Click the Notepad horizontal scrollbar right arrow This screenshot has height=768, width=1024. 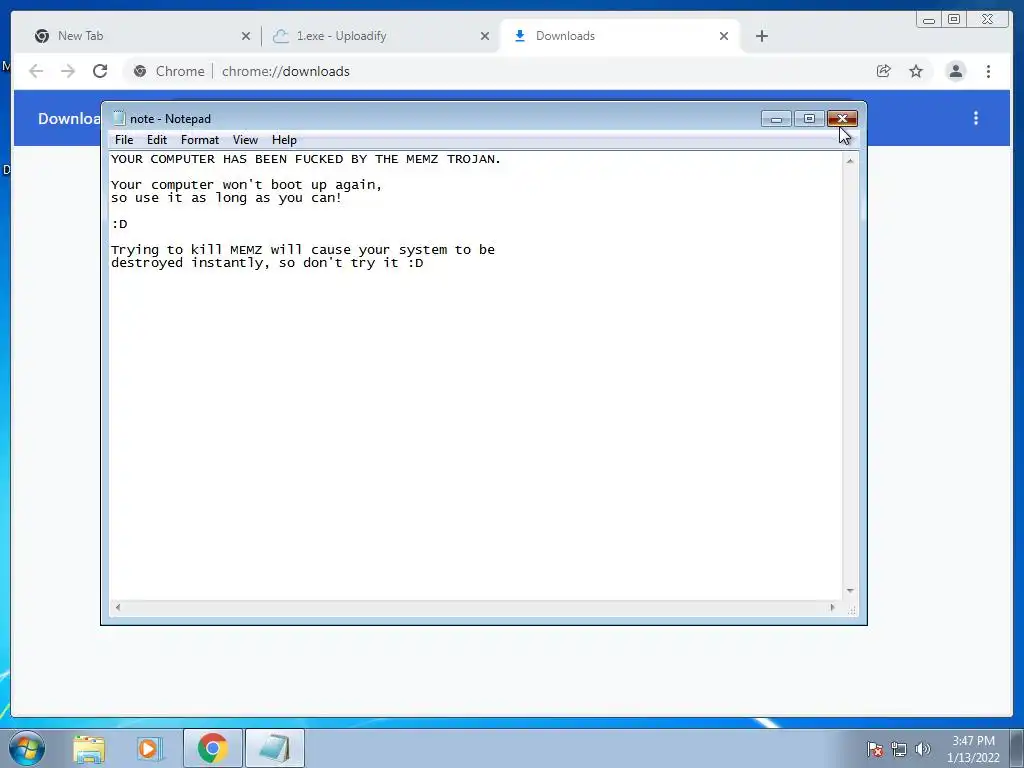tap(832, 607)
